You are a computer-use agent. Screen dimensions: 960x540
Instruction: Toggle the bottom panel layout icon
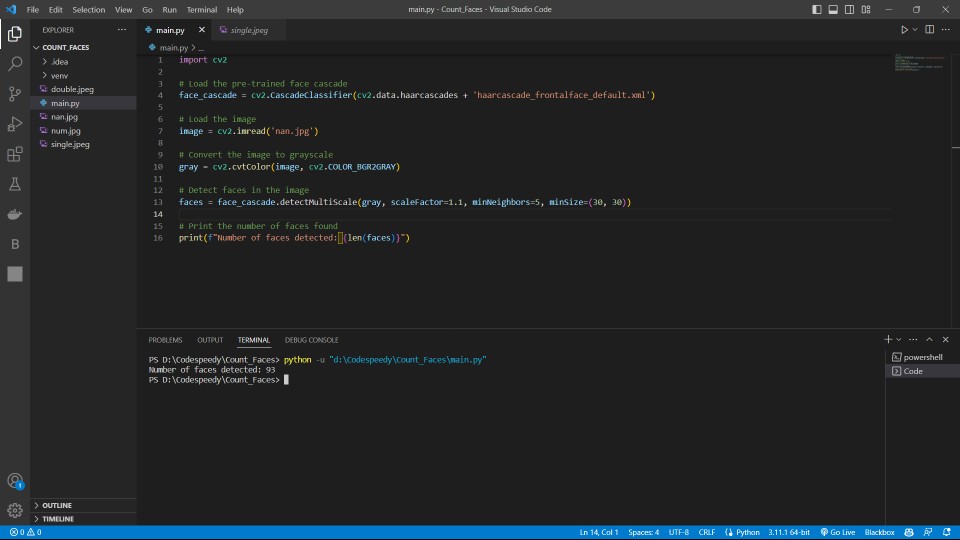(x=833, y=9)
